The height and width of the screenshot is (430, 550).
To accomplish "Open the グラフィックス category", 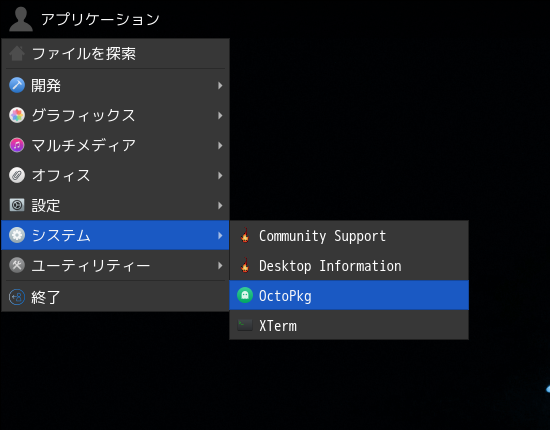I will 115,115.
